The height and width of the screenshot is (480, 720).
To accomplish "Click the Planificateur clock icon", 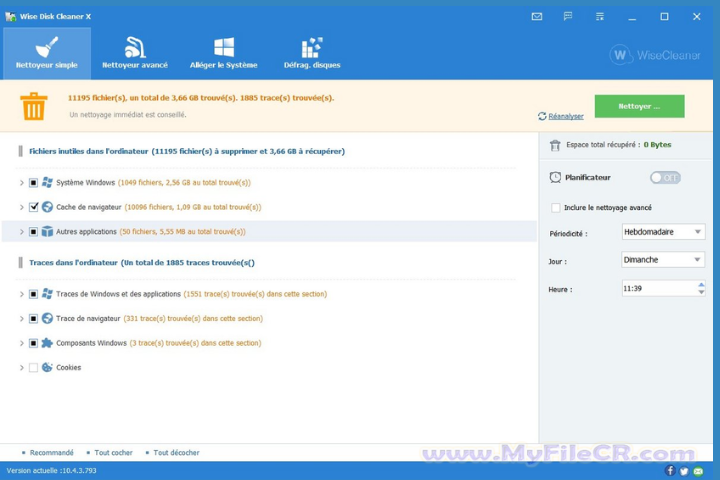I will [555, 177].
